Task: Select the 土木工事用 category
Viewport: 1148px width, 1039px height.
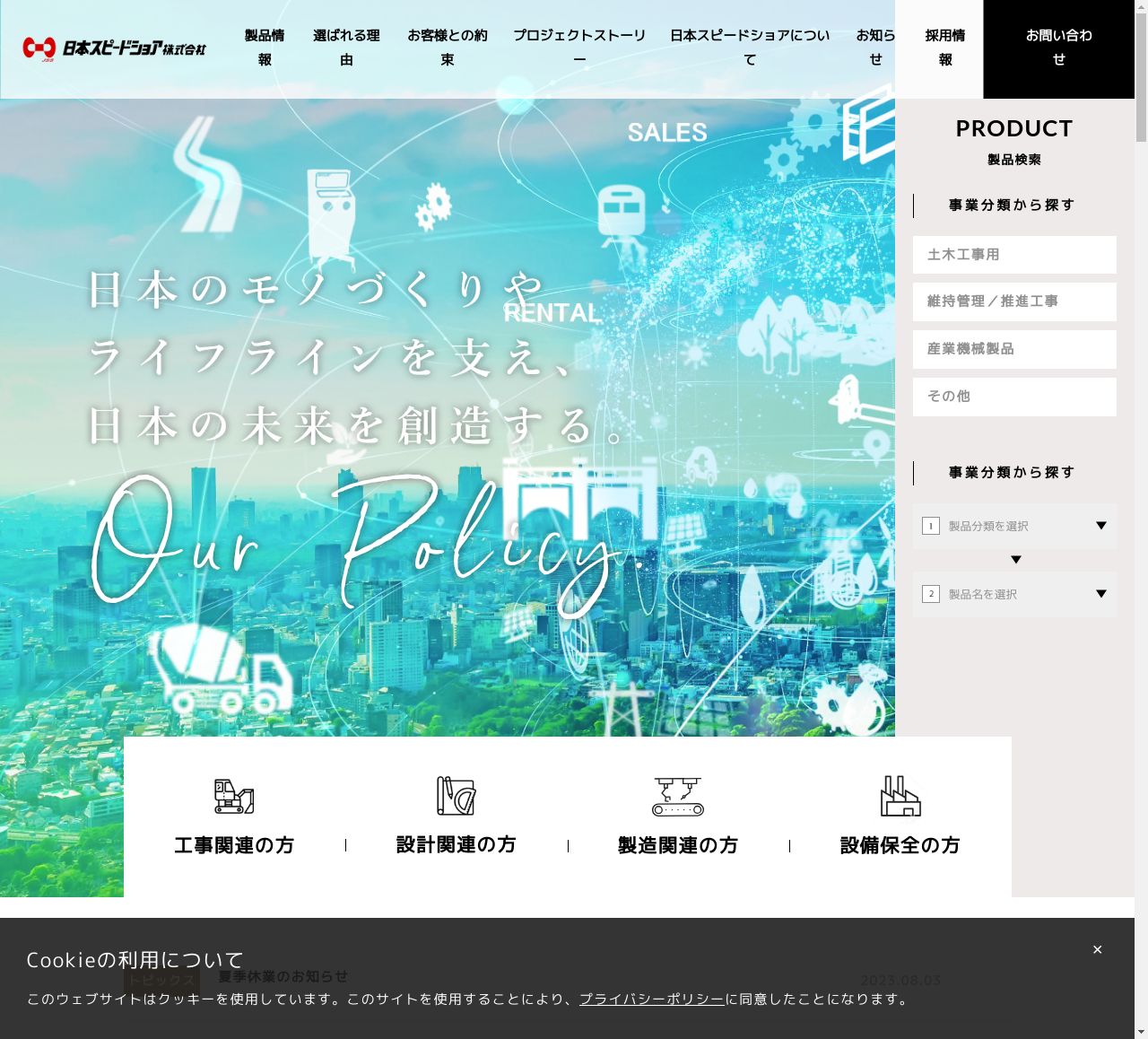Action: pyautogui.click(x=1014, y=255)
